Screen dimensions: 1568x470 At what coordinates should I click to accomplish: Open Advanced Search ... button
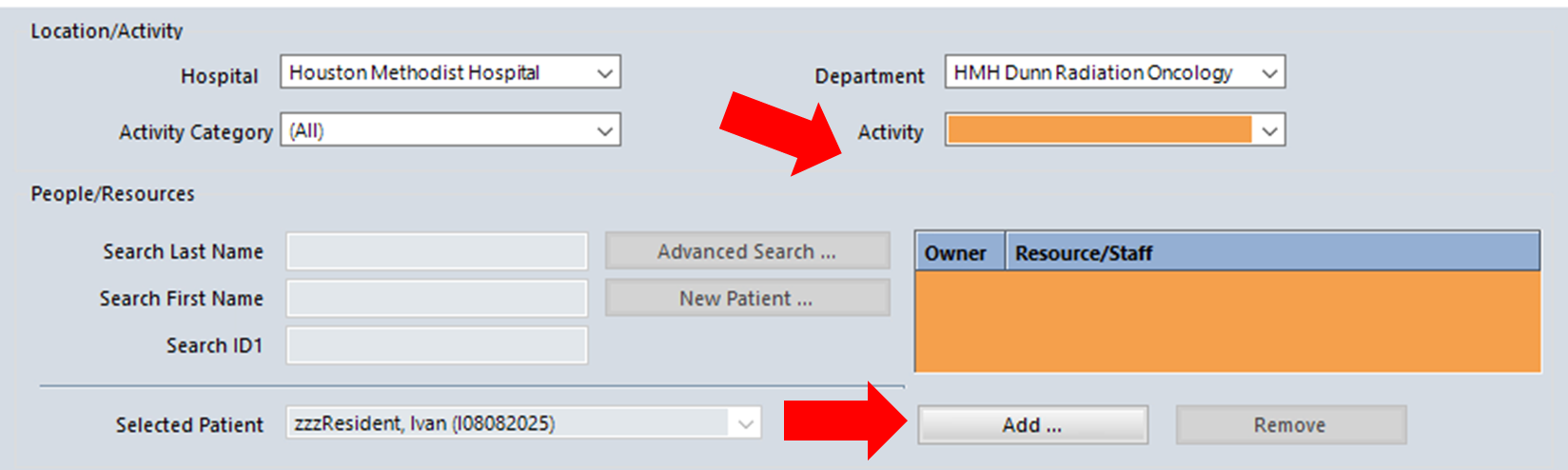[748, 251]
